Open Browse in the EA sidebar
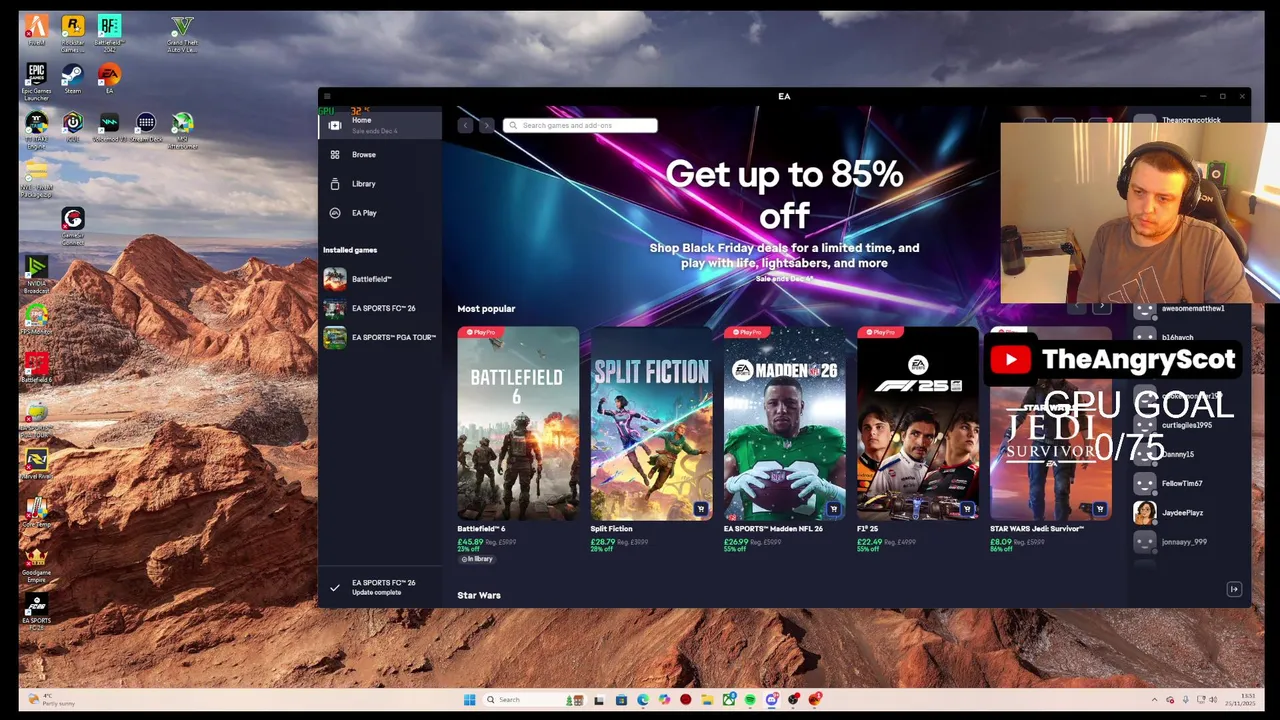1280x720 pixels. [x=380, y=154]
